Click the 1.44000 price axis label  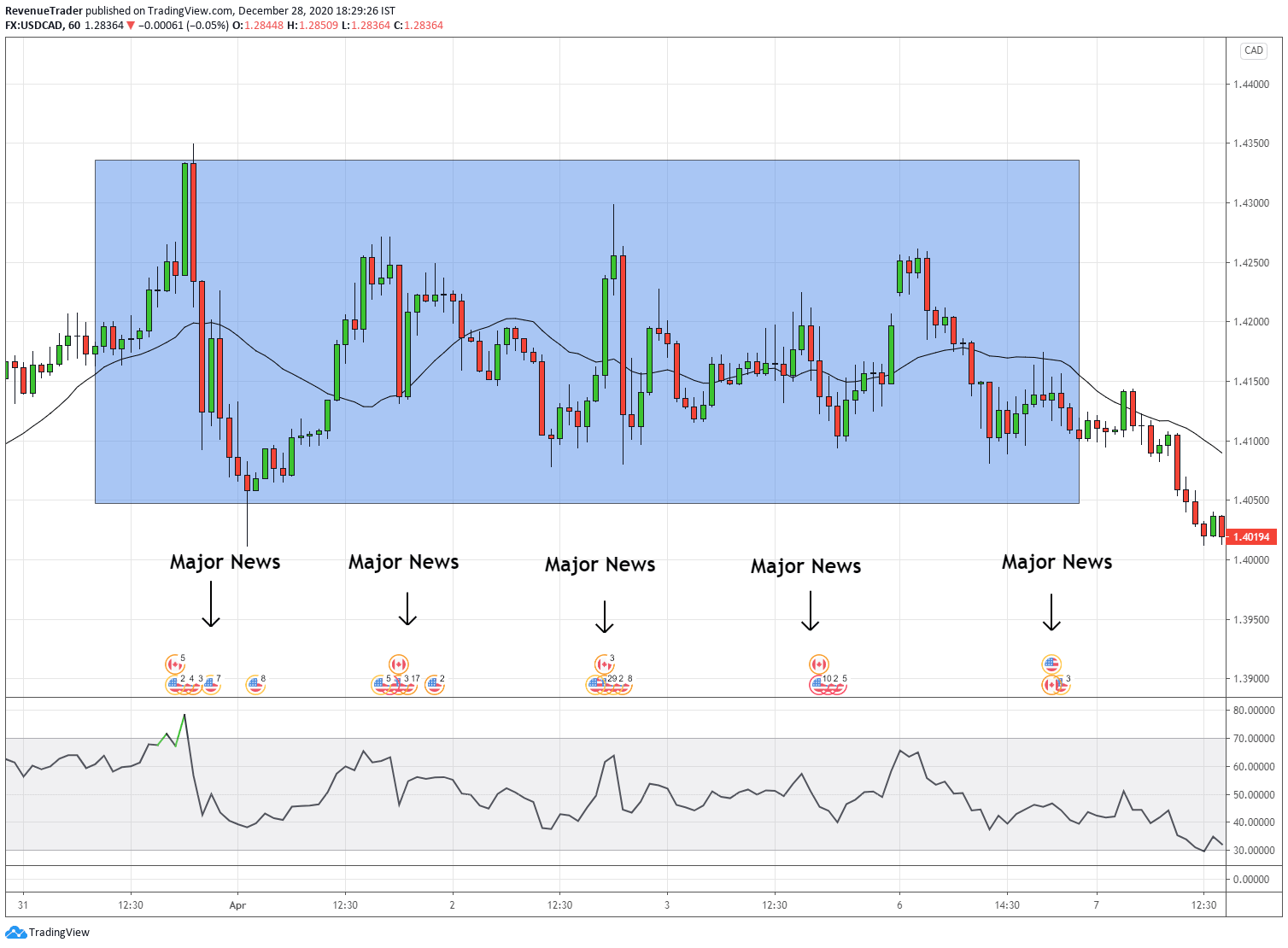click(x=1251, y=85)
